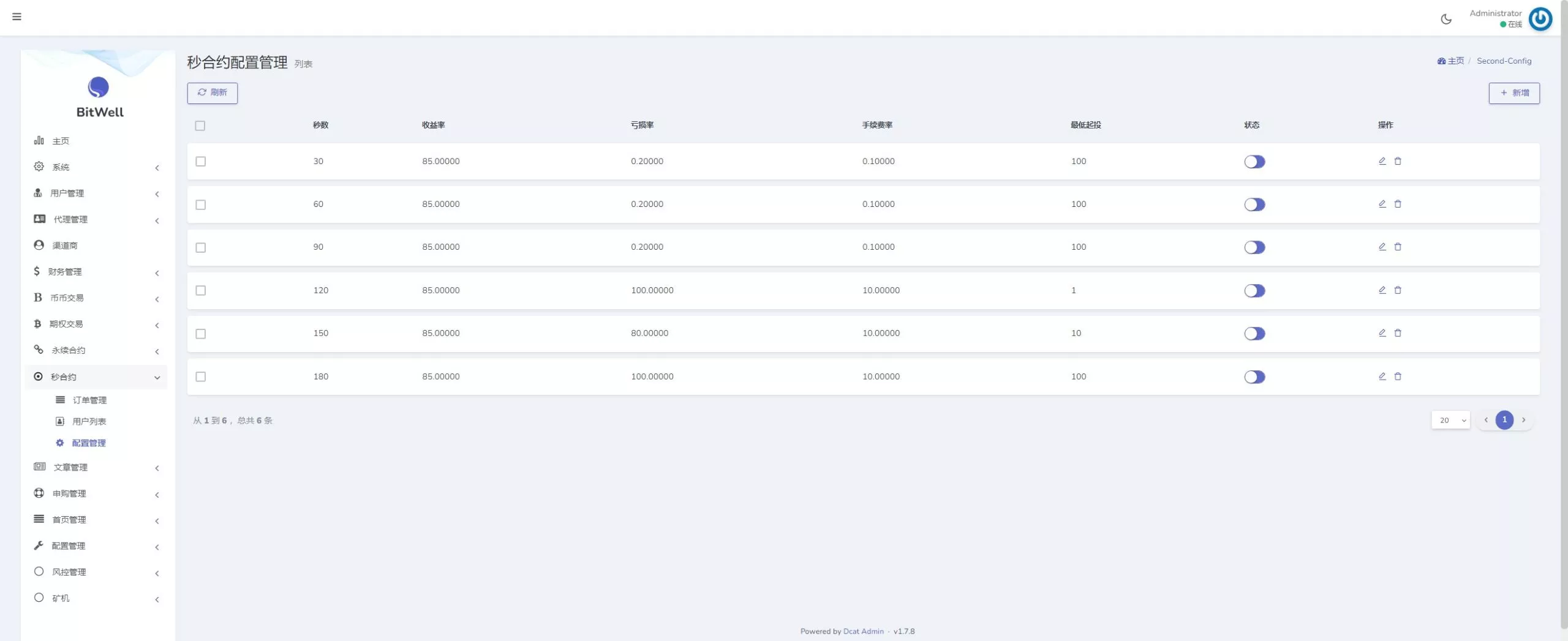Open the page size dropdown showing 20
1568x641 pixels.
click(x=1450, y=420)
